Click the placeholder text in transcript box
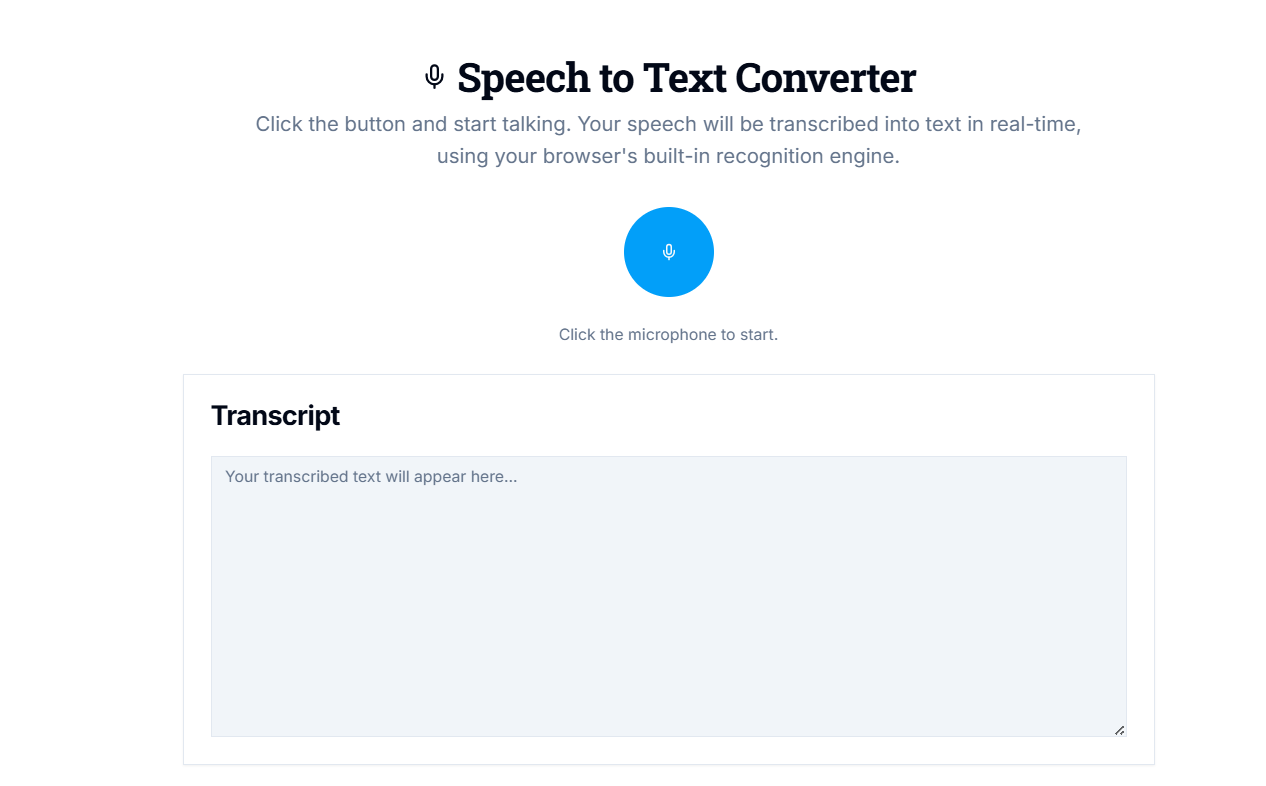 coord(371,477)
